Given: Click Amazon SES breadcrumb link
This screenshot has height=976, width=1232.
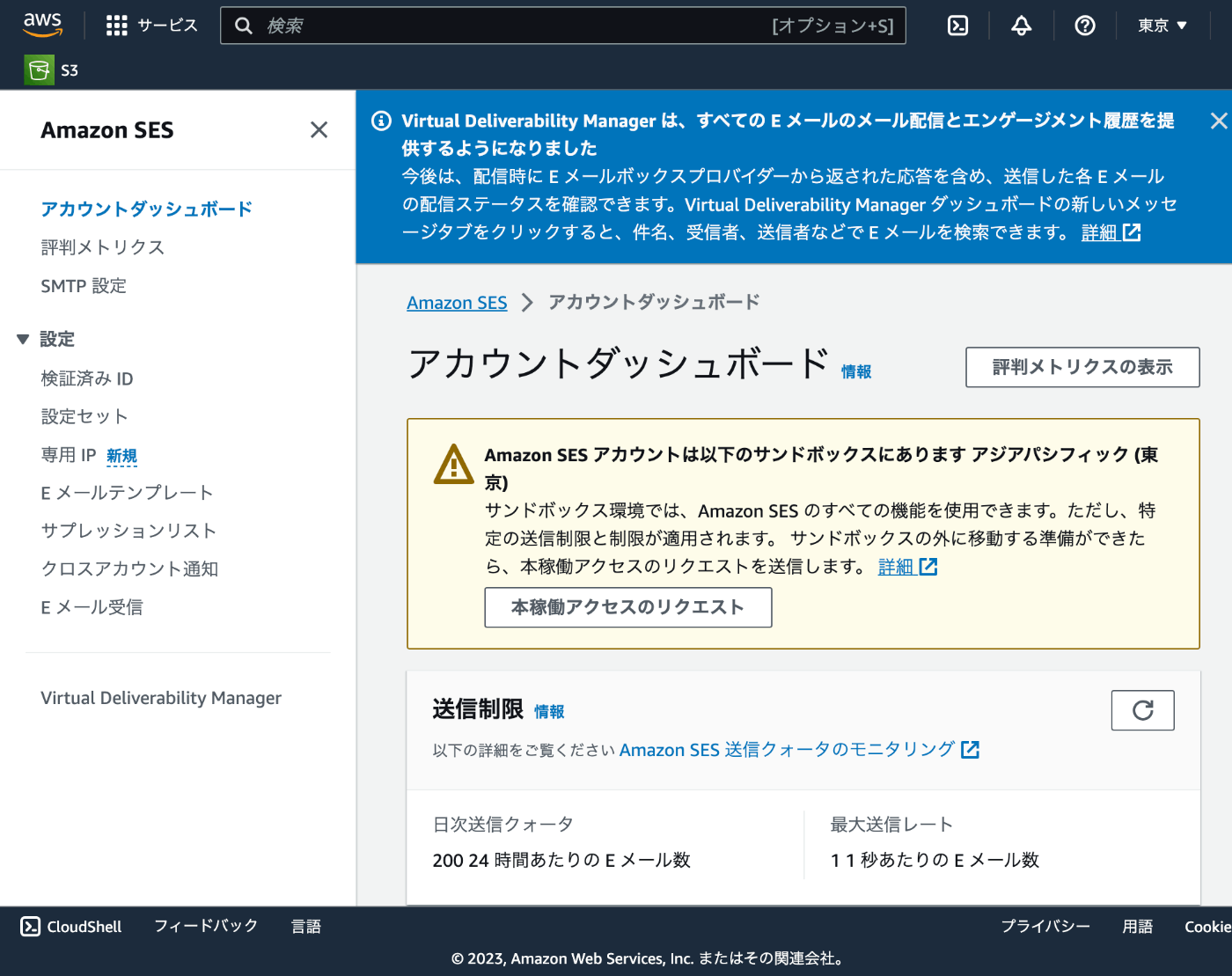Looking at the screenshot, I should coord(457,303).
